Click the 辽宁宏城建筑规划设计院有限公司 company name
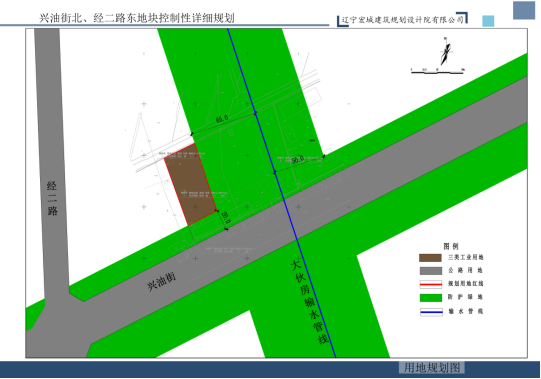Image resolution: width=541 pixels, height=379 pixels. [x=402, y=20]
